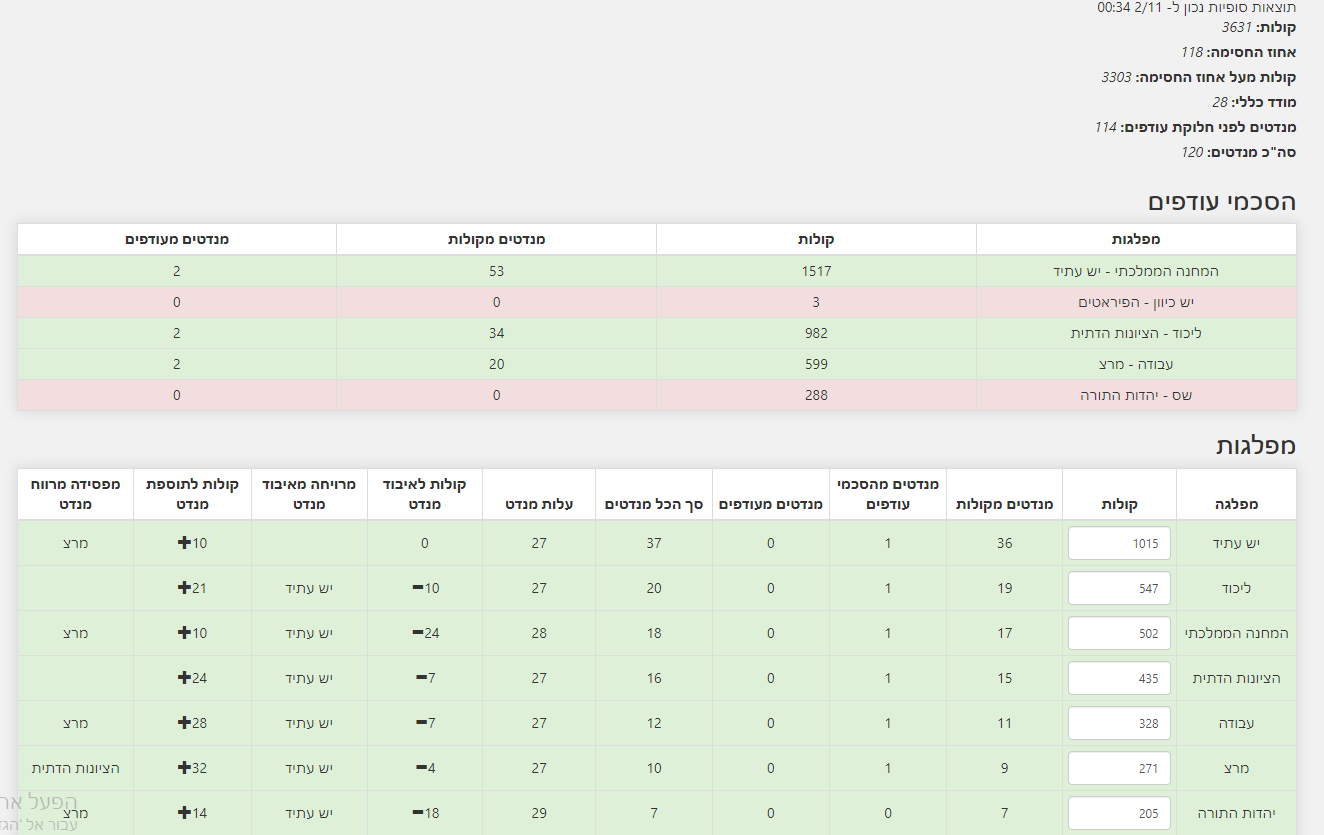This screenshot has width=1324, height=835.
Task: Click 'הציונות הדתית' in the מפסידה מרווח מנדט column
Action: point(75,768)
